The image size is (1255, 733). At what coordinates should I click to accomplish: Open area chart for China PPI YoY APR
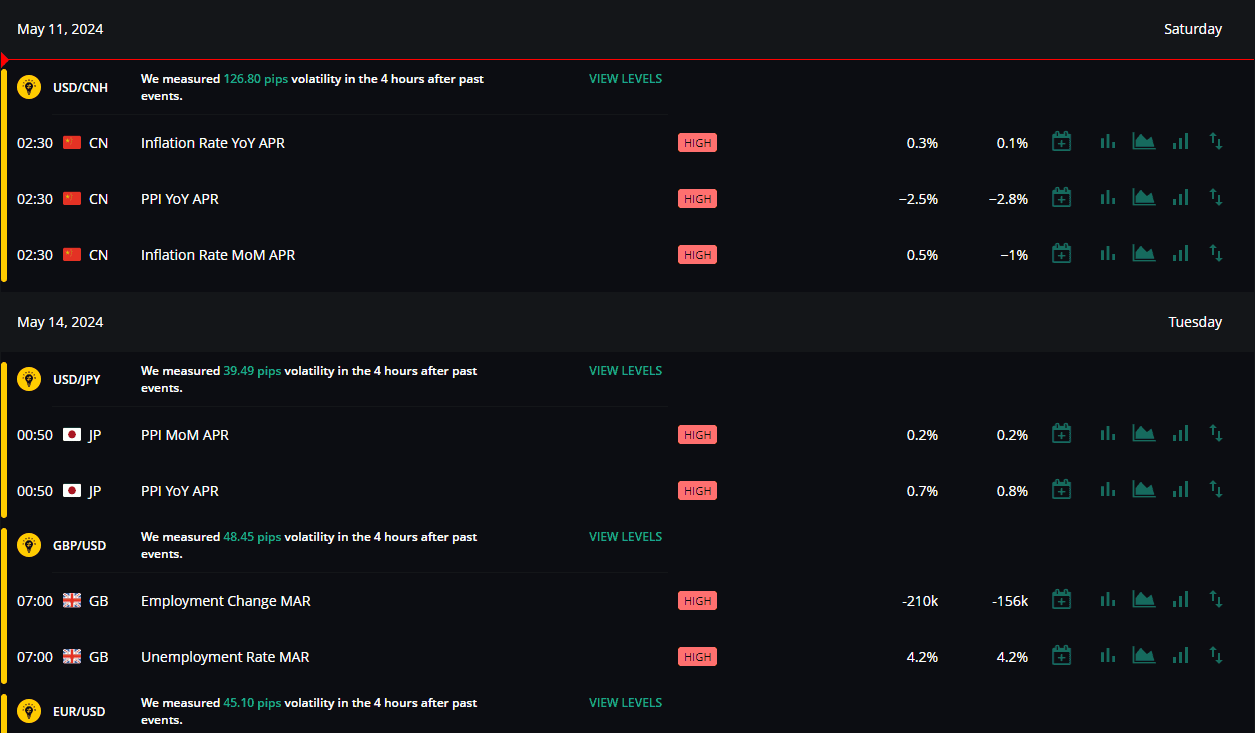[1143, 198]
